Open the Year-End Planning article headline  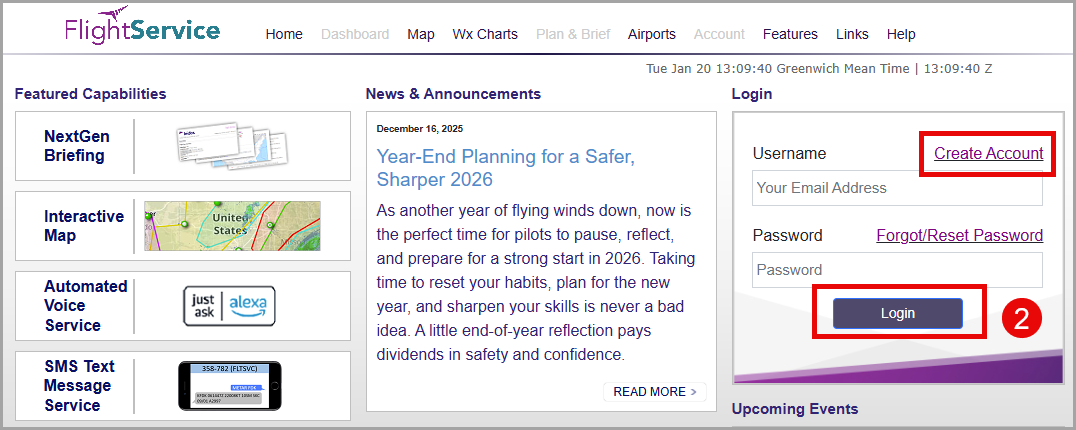(x=505, y=168)
